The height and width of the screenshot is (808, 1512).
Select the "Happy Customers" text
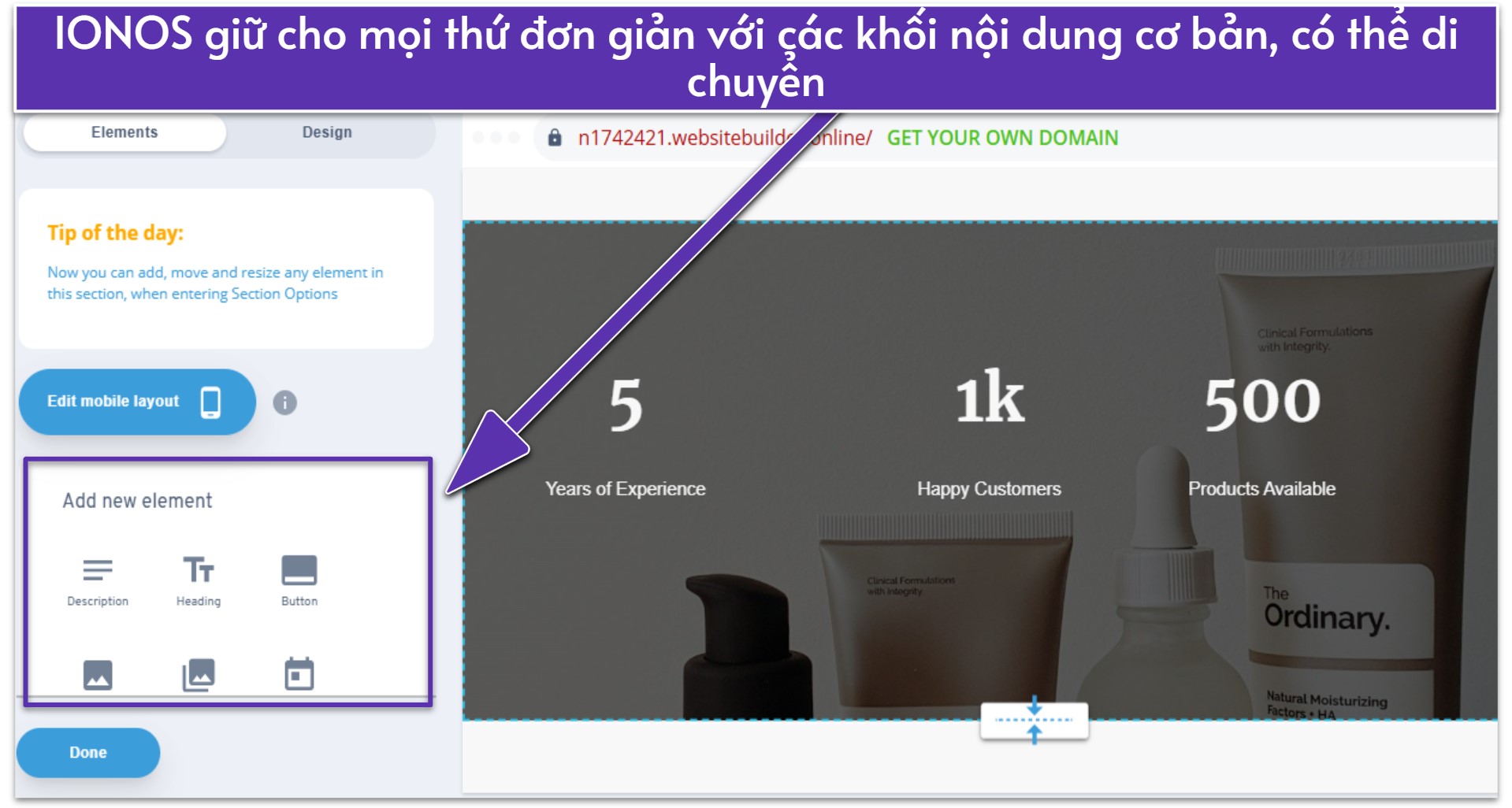coord(989,489)
